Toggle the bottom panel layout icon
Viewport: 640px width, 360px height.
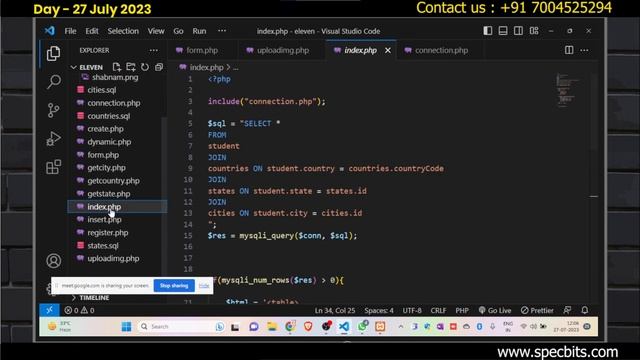pyautogui.click(x=503, y=31)
